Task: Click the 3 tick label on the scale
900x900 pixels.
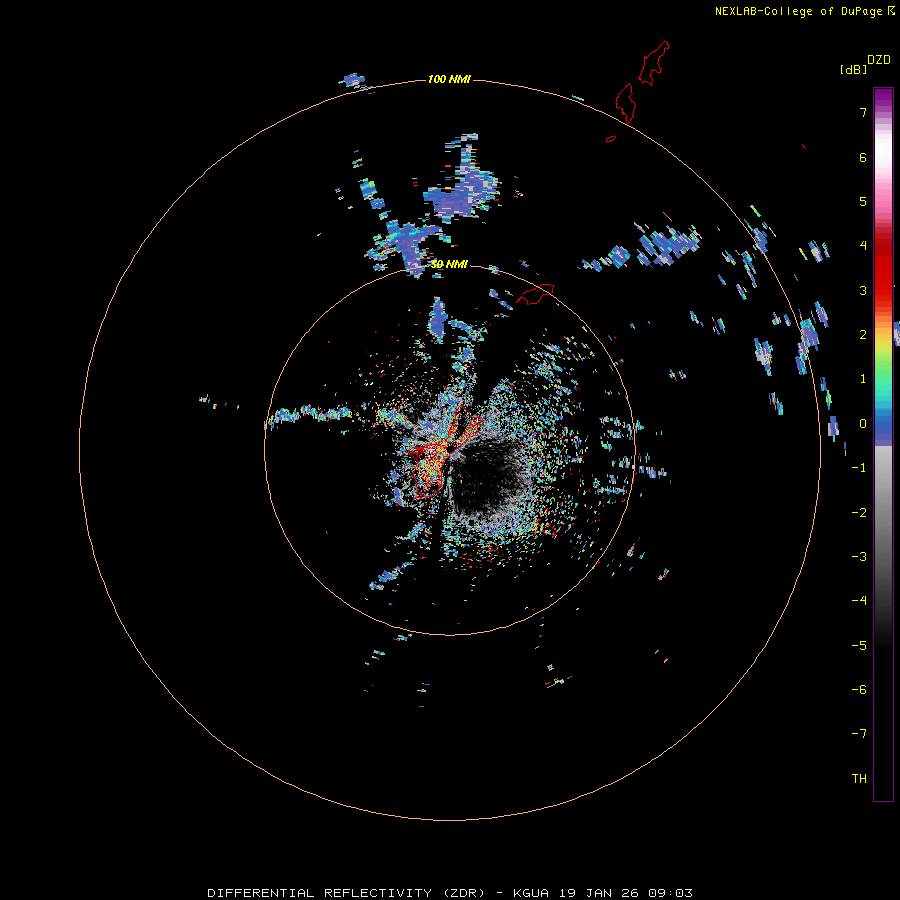Action: (863, 290)
